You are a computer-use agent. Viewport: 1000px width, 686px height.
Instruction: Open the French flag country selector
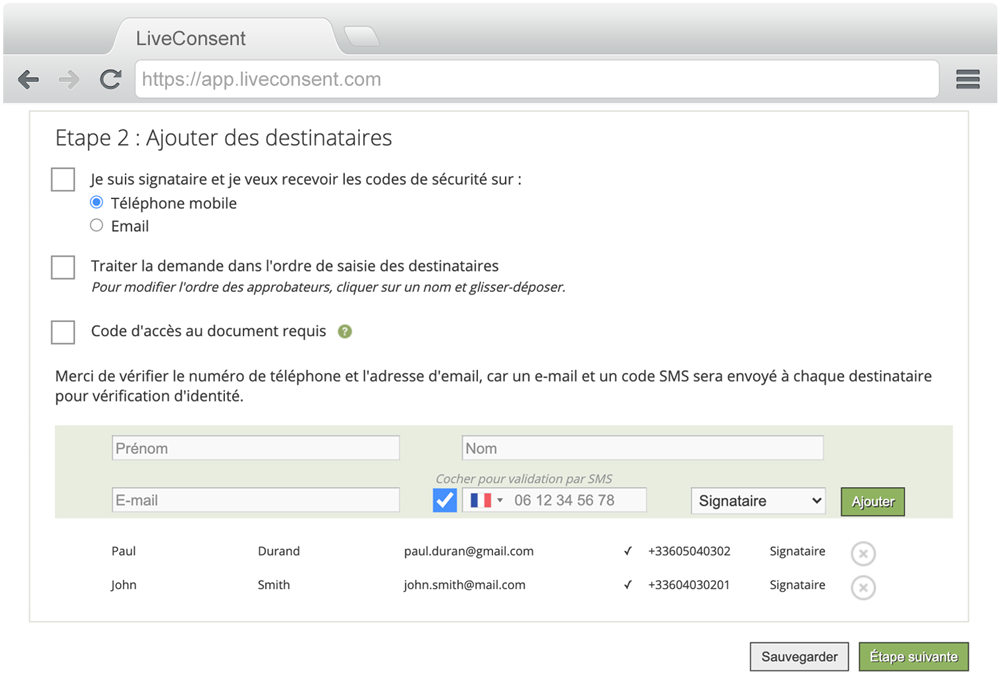tap(486, 500)
